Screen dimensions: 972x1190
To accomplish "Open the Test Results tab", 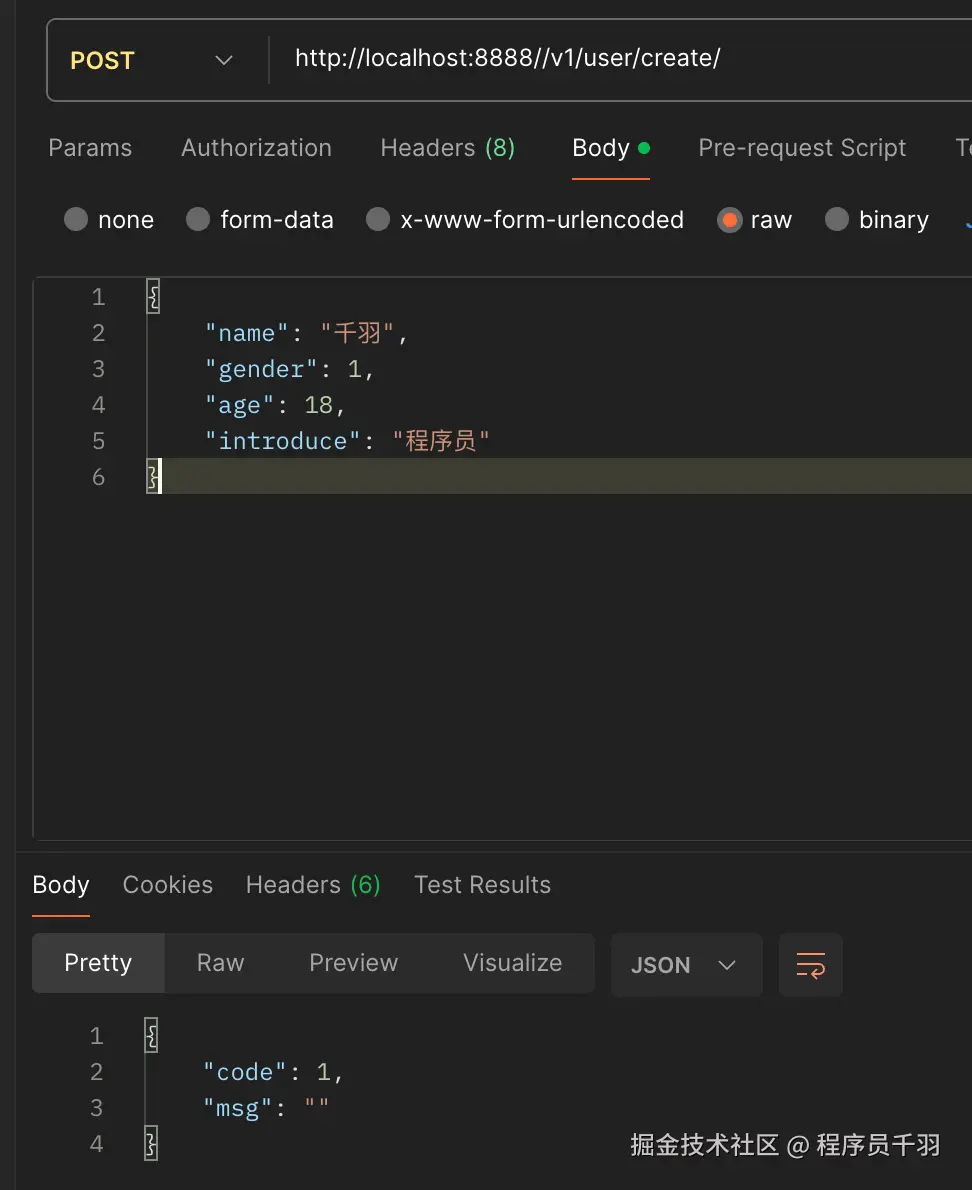I will (x=482, y=885).
